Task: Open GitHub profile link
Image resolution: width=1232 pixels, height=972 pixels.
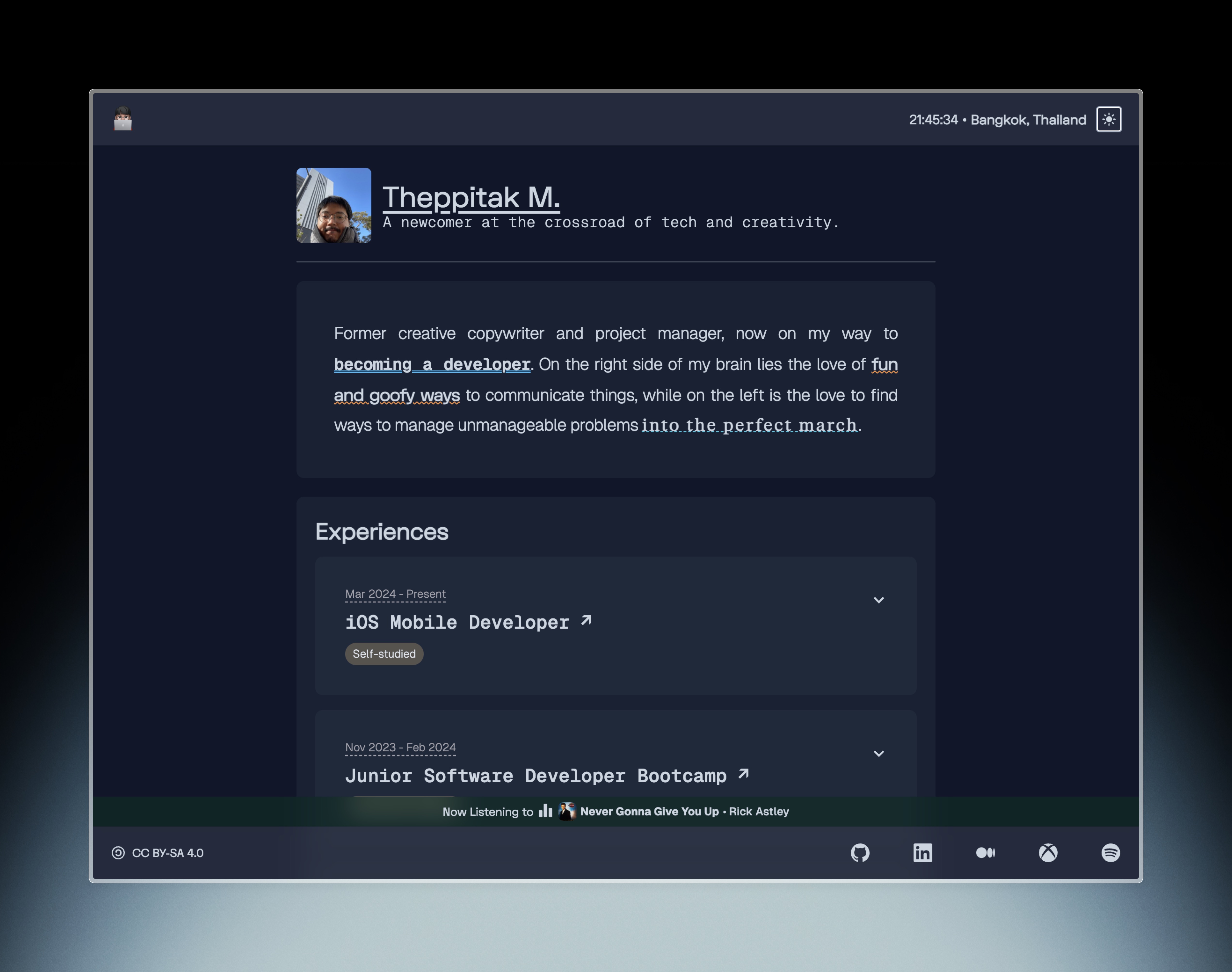Action: (860, 852)
